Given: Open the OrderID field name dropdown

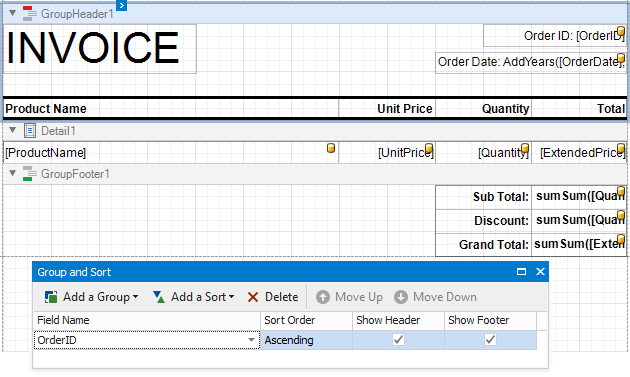Looking at the screenshot, I should point(251,340).
